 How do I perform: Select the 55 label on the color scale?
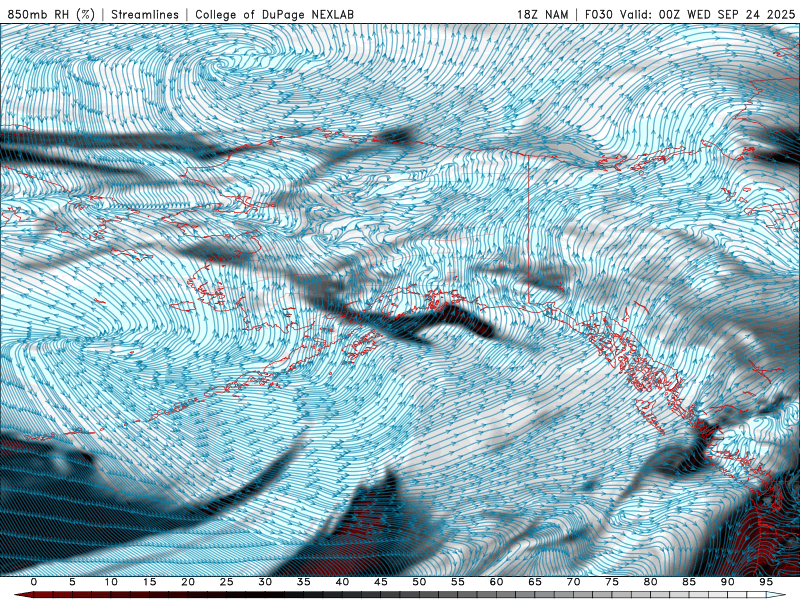tap(458, 582)
